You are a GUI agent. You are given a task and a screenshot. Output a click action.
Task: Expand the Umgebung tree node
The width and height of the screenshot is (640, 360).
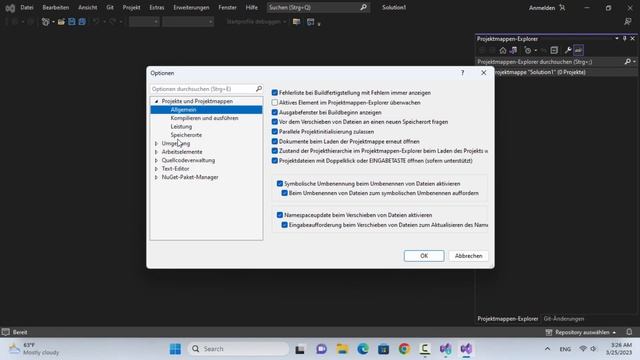(x=156, y=143)
